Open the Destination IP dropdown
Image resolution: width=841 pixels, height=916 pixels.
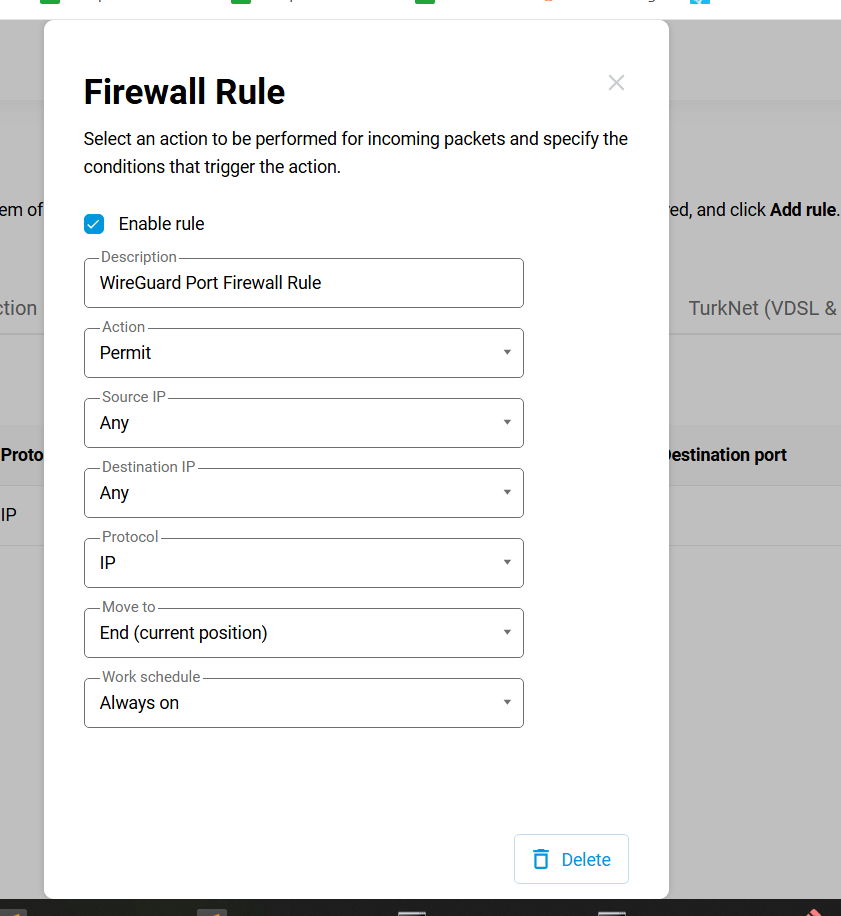304,493
